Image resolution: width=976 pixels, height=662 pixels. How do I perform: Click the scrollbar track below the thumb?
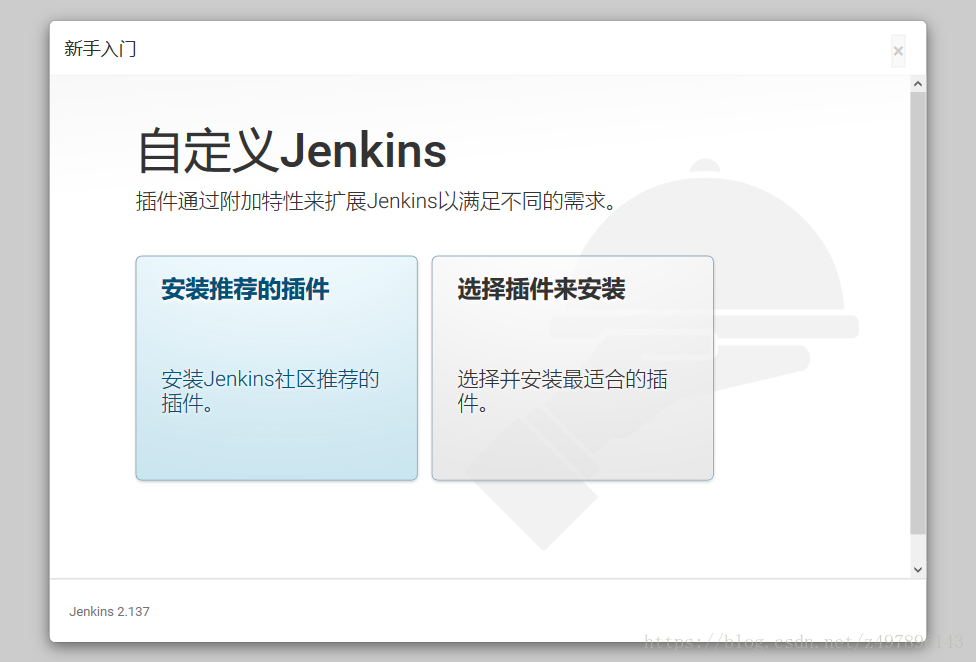[917, 547]
